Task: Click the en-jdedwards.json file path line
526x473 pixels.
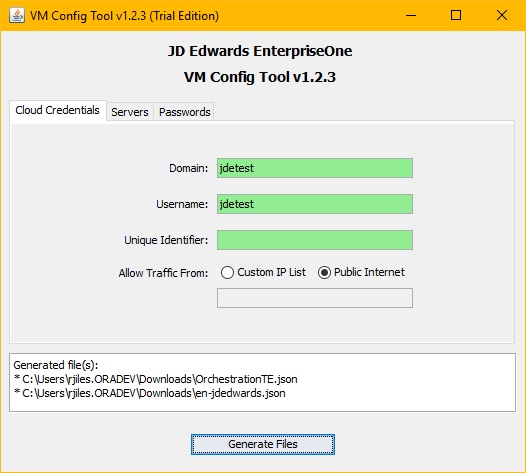Action: [x=150, y=393]
